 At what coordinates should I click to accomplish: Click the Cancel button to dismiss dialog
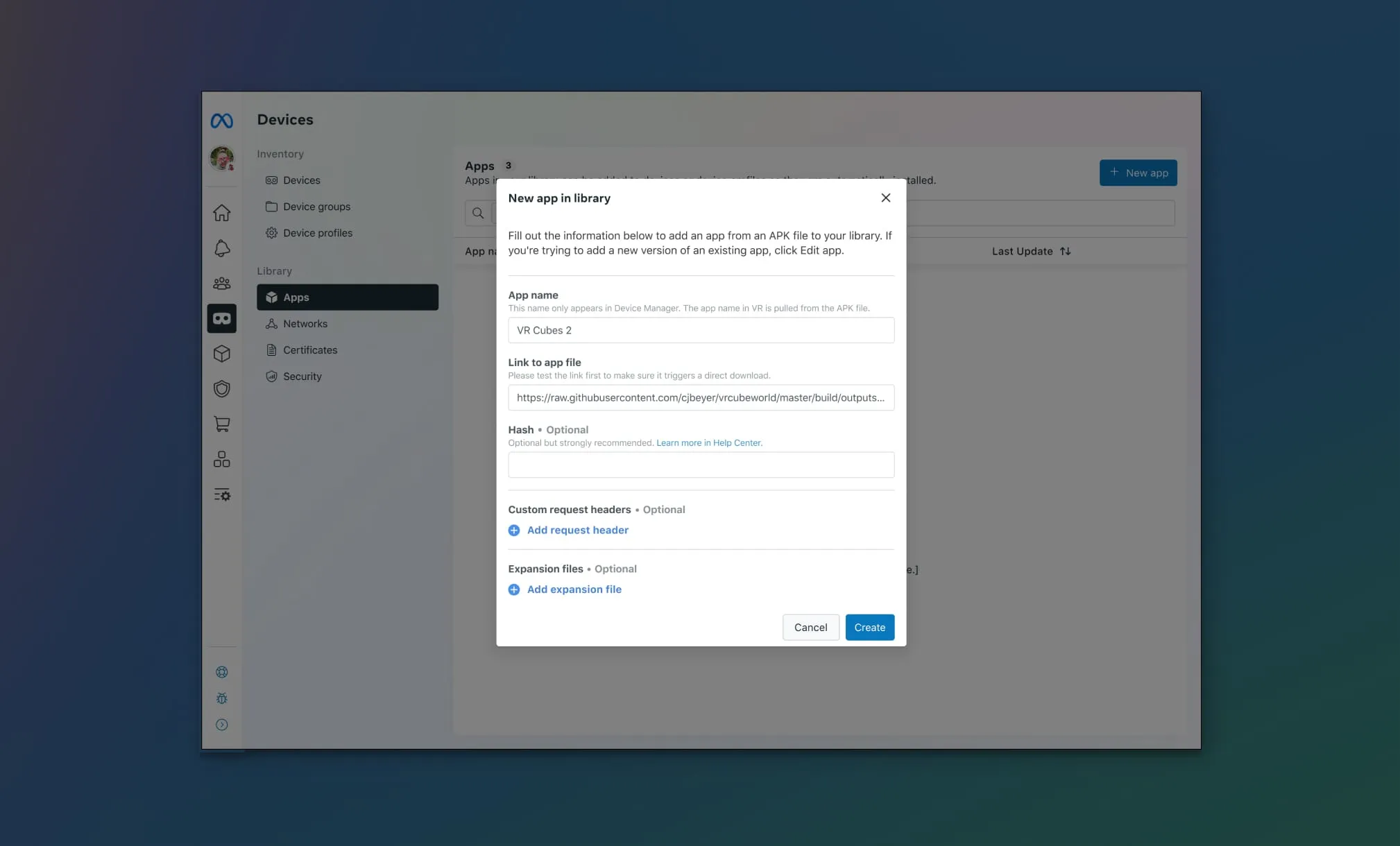[811, 627]
